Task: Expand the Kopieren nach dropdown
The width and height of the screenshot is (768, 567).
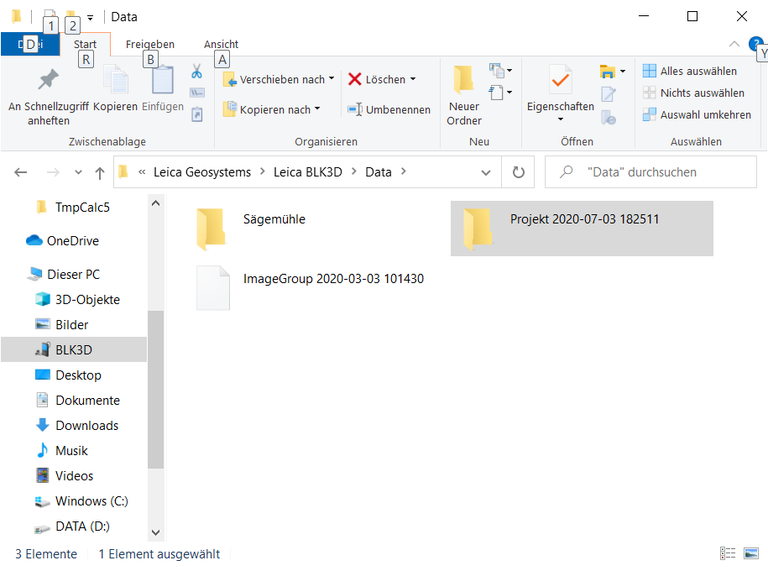Action: [318, 109]
